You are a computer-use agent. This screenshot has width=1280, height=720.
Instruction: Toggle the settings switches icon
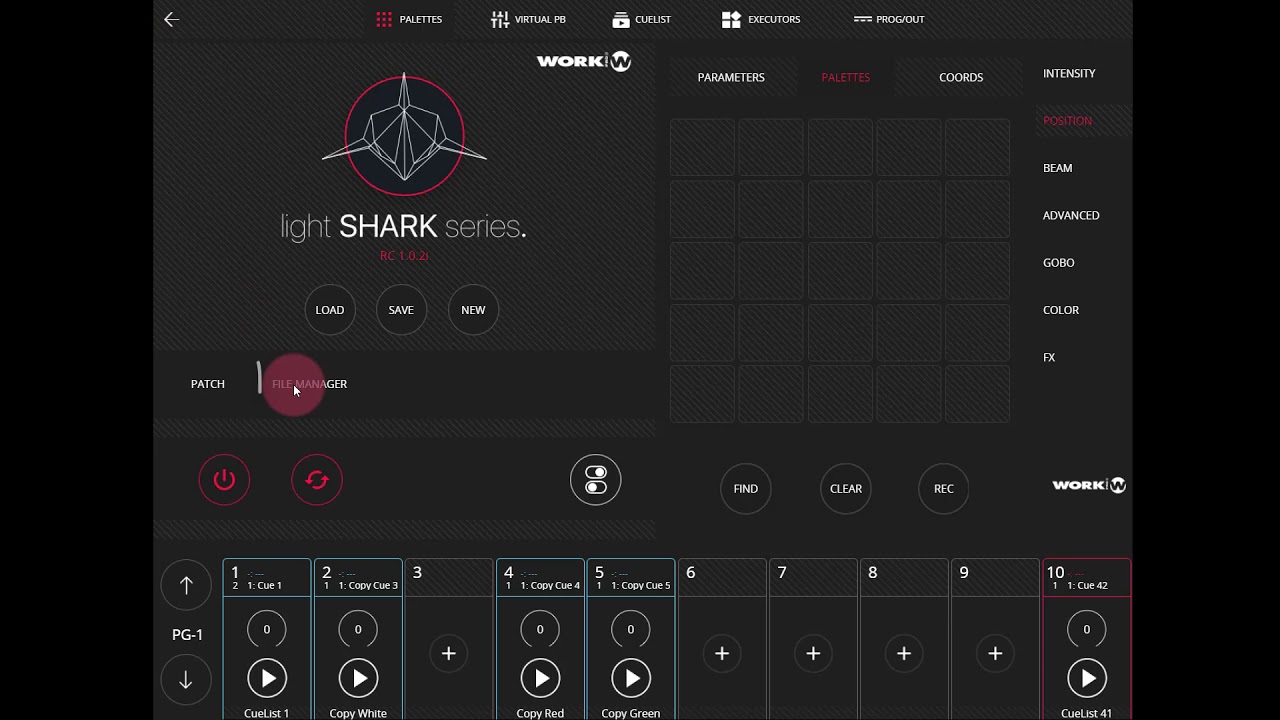tap(596, 480)
